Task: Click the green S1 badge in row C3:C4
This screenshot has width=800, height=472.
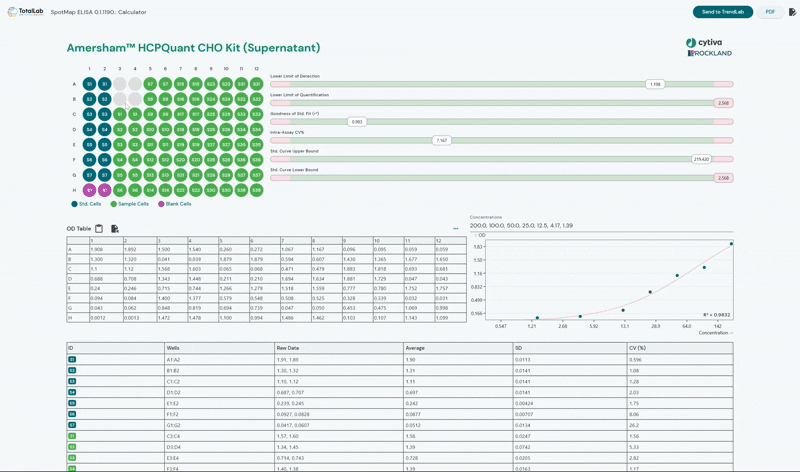Action: coord(72,436)
